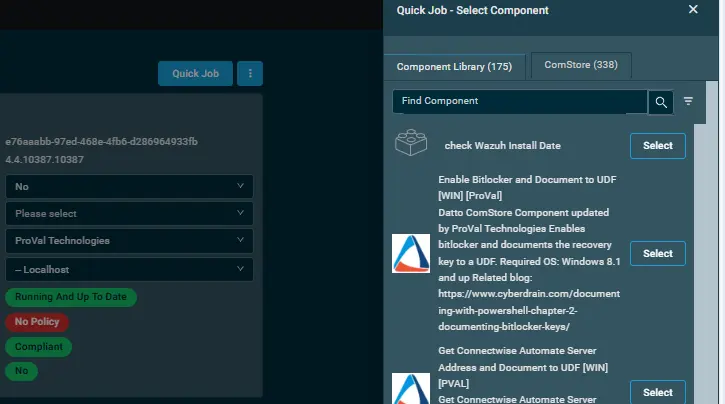
Task: Expand the ProVal Technologies dropdown
Action: click(129, 241)
